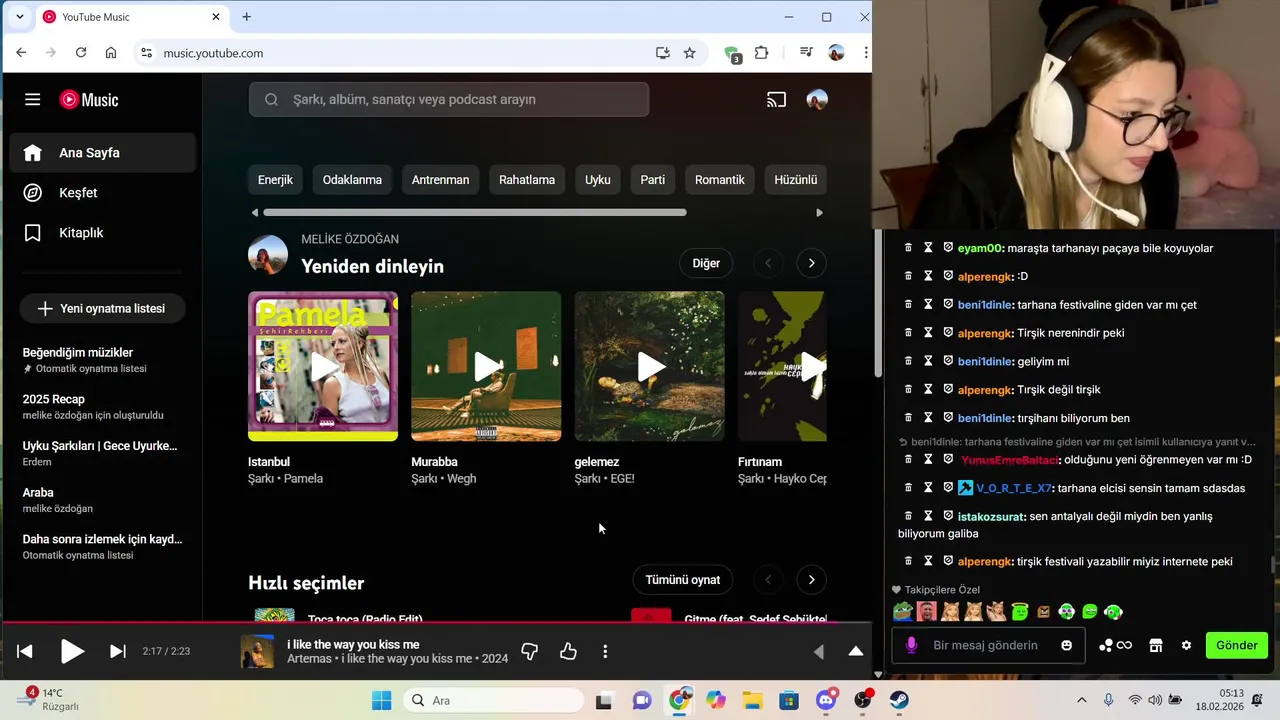Show more player controls with left triangle

[819, 651]
